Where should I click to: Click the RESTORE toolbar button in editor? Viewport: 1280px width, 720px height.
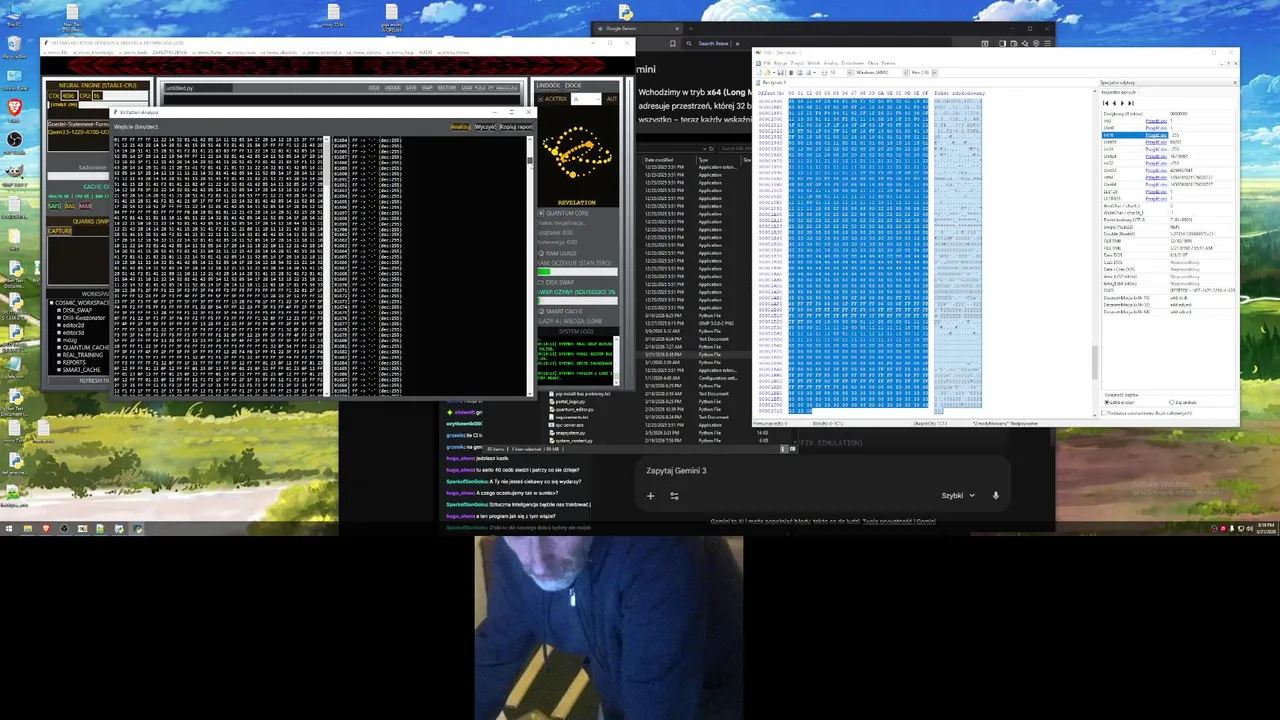[447, 88]
